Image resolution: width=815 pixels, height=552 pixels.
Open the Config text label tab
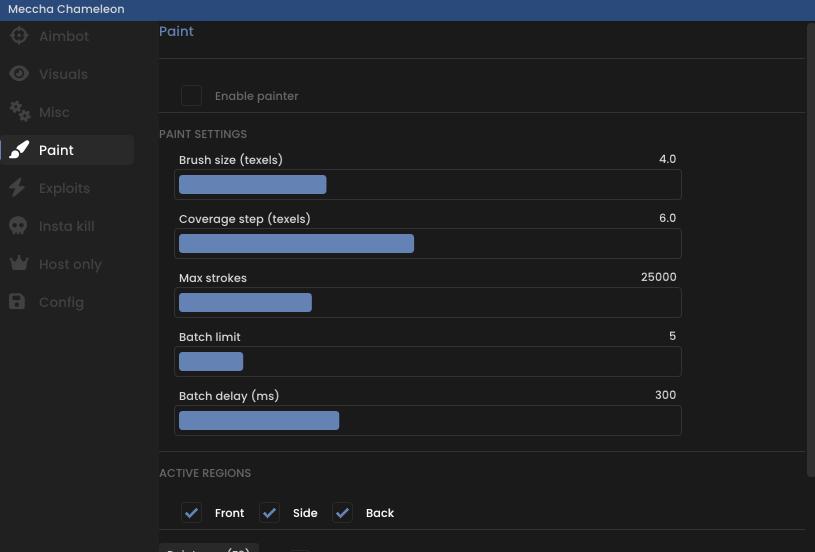[61, 302]
